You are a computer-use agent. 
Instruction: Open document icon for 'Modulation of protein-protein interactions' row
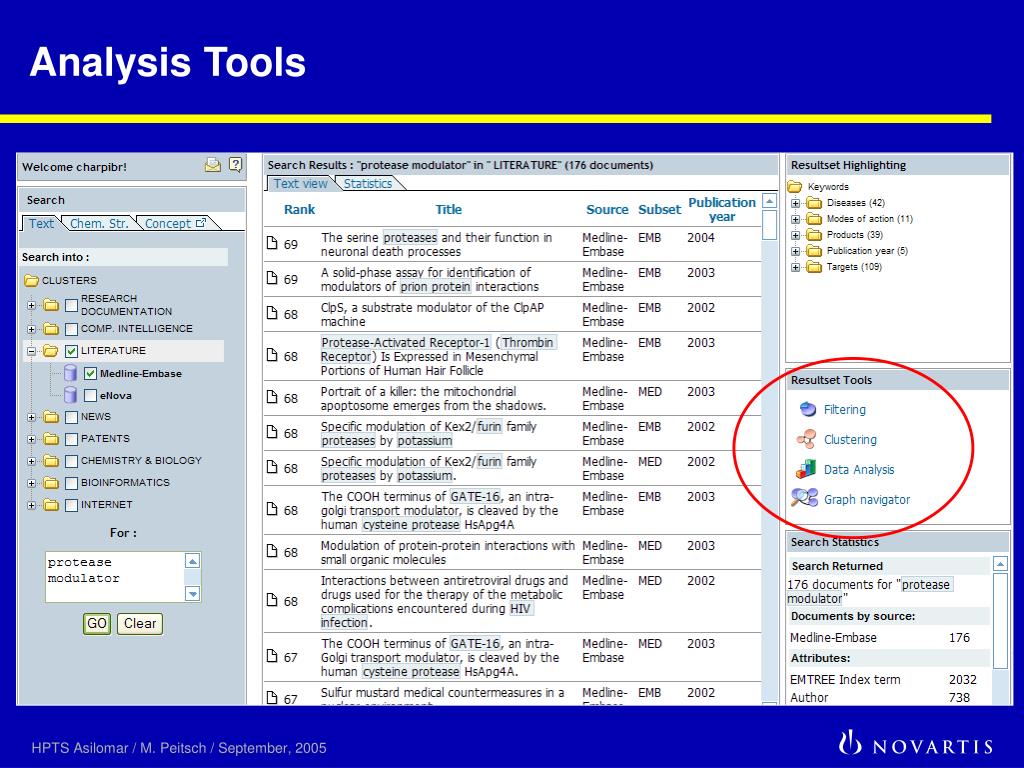coord(272,552)
